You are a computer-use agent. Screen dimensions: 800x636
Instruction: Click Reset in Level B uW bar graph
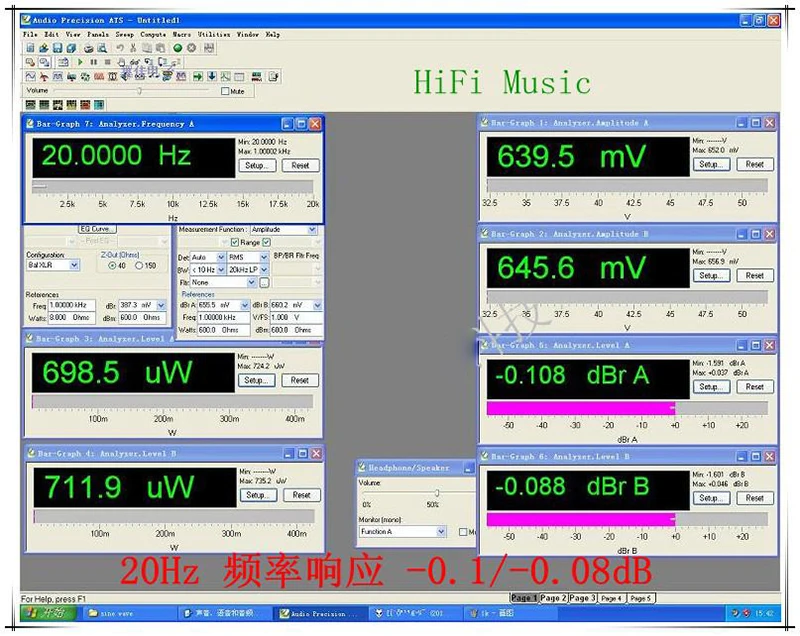[x=301, y=495]
